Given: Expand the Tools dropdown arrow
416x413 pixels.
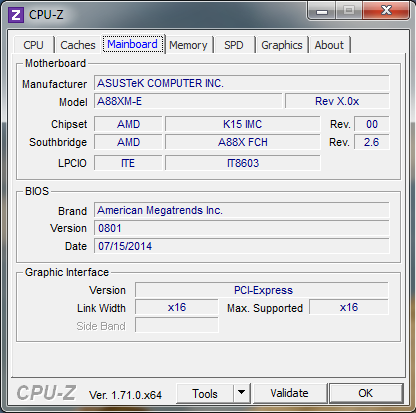Looking at the screenshot, I should click(x=242, y=394).
